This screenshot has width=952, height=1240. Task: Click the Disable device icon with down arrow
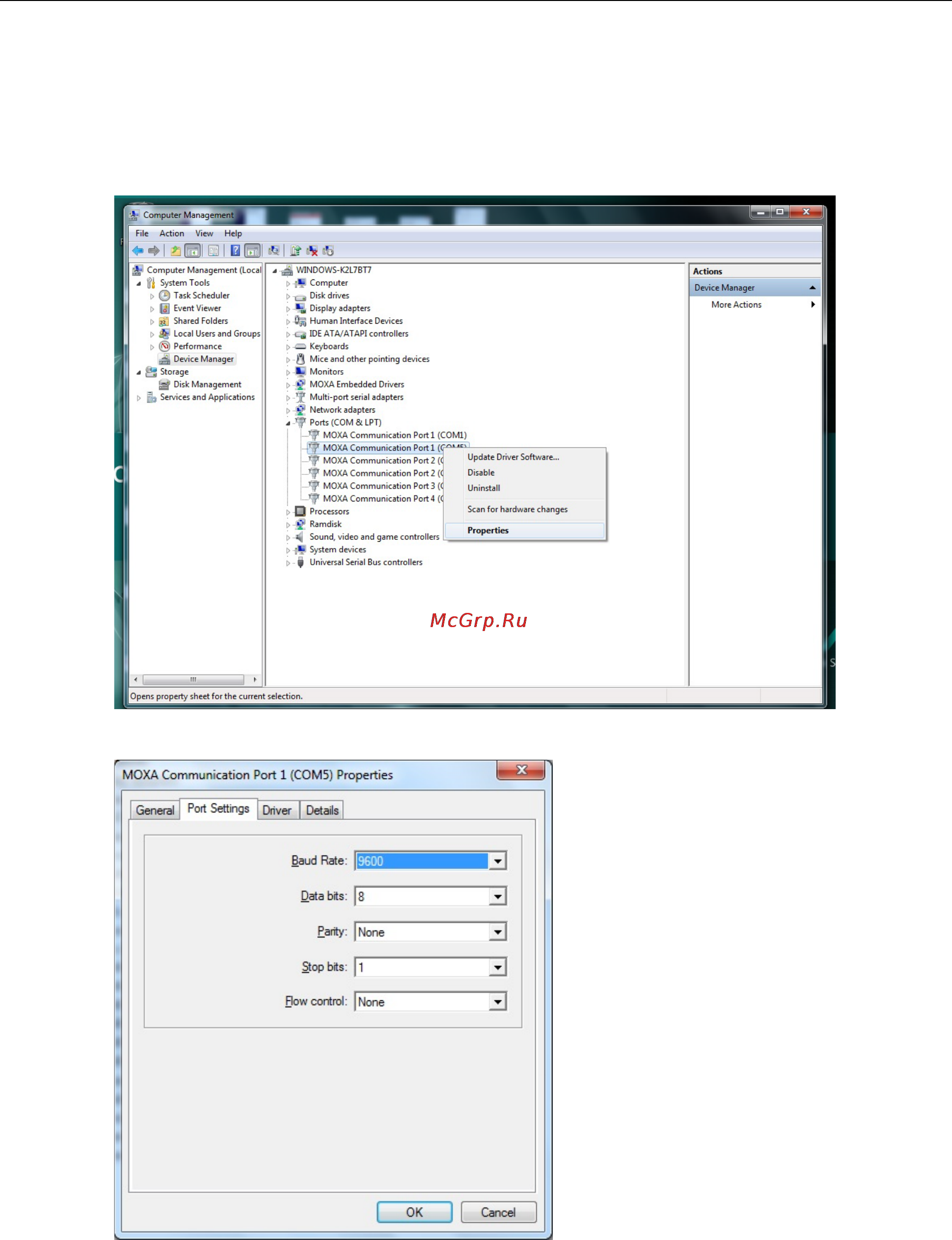328,250
